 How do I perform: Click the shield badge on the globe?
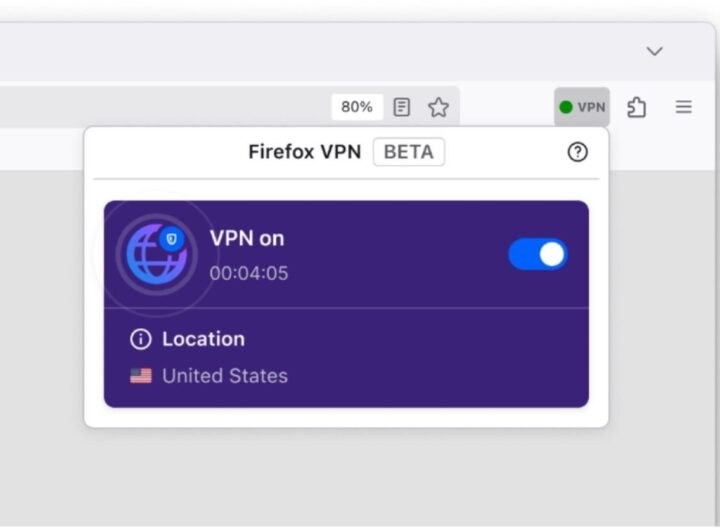[172, 239]
